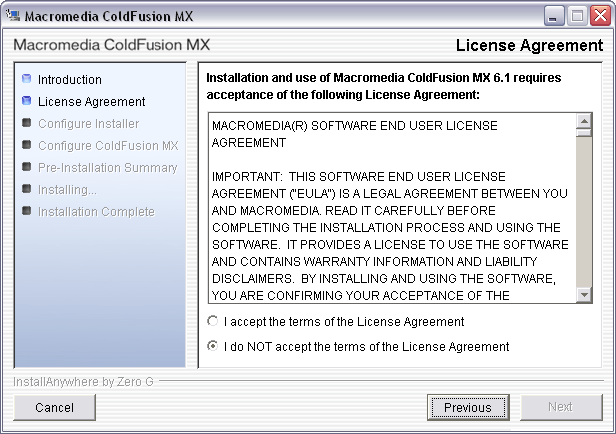Click the Next button
Image resolution: width=616 pixels, height=434 pixels.
[x=560, y=407]
